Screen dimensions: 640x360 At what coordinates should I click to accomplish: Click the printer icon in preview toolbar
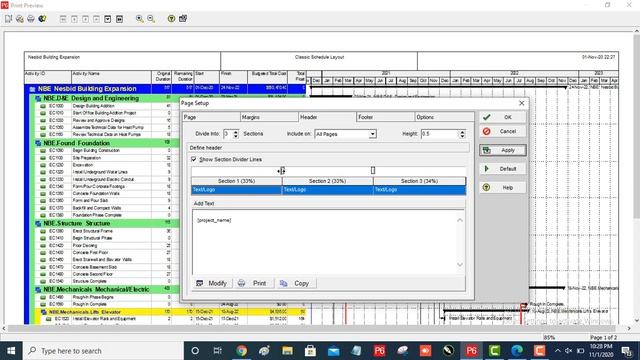(31, 19)
